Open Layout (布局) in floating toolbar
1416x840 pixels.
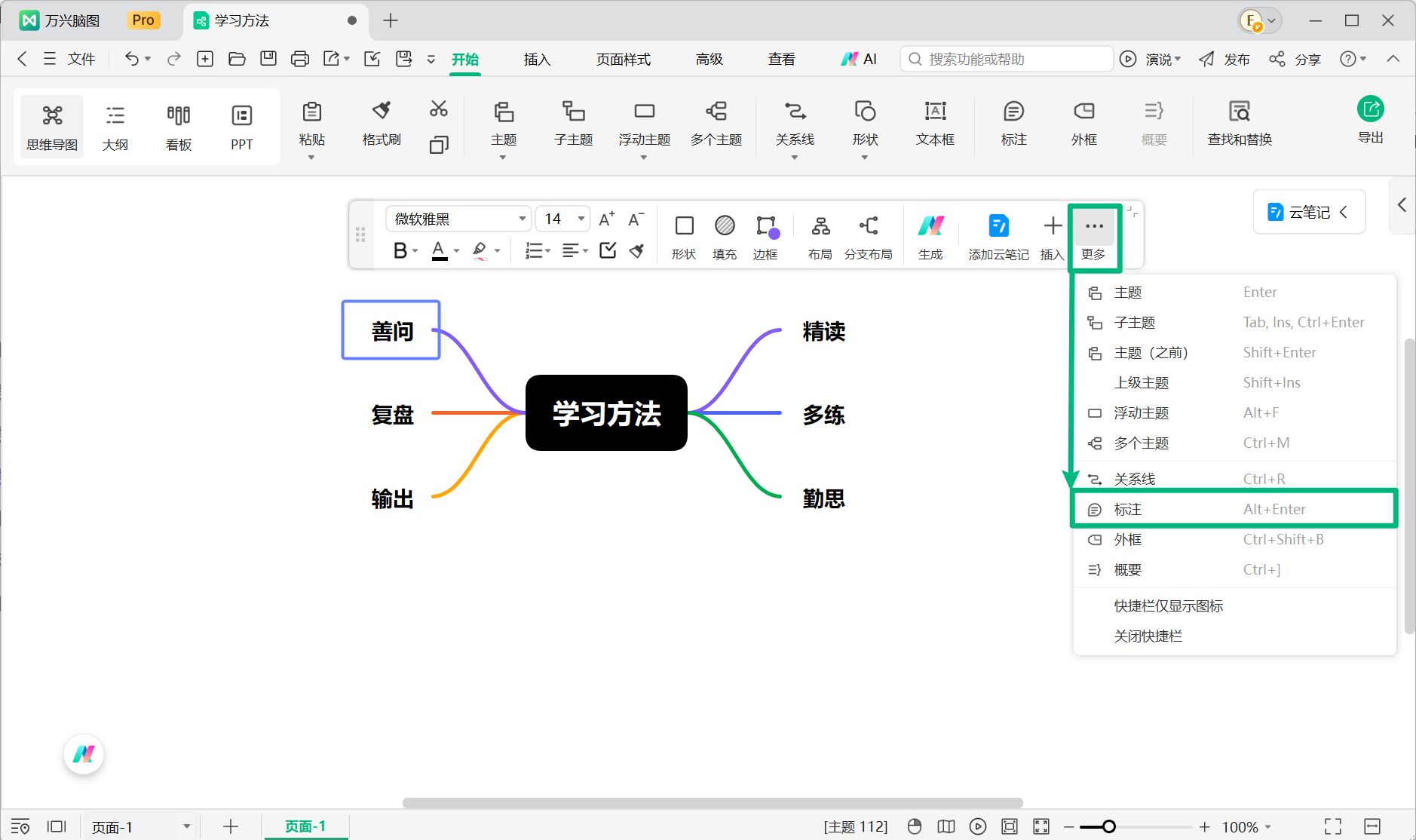coord(820,237)
